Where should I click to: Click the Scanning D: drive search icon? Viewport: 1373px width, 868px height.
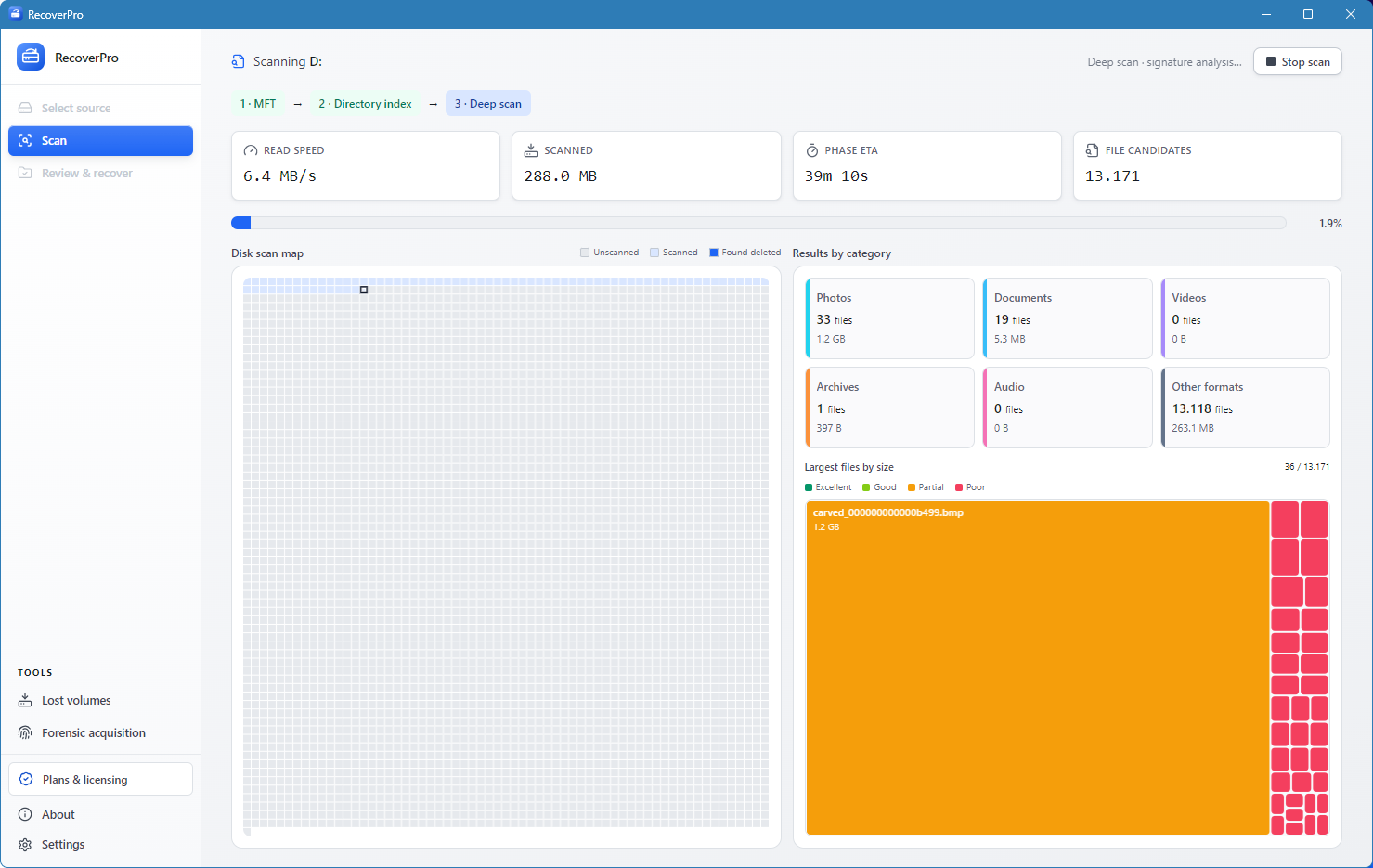(x=239, y=61)
